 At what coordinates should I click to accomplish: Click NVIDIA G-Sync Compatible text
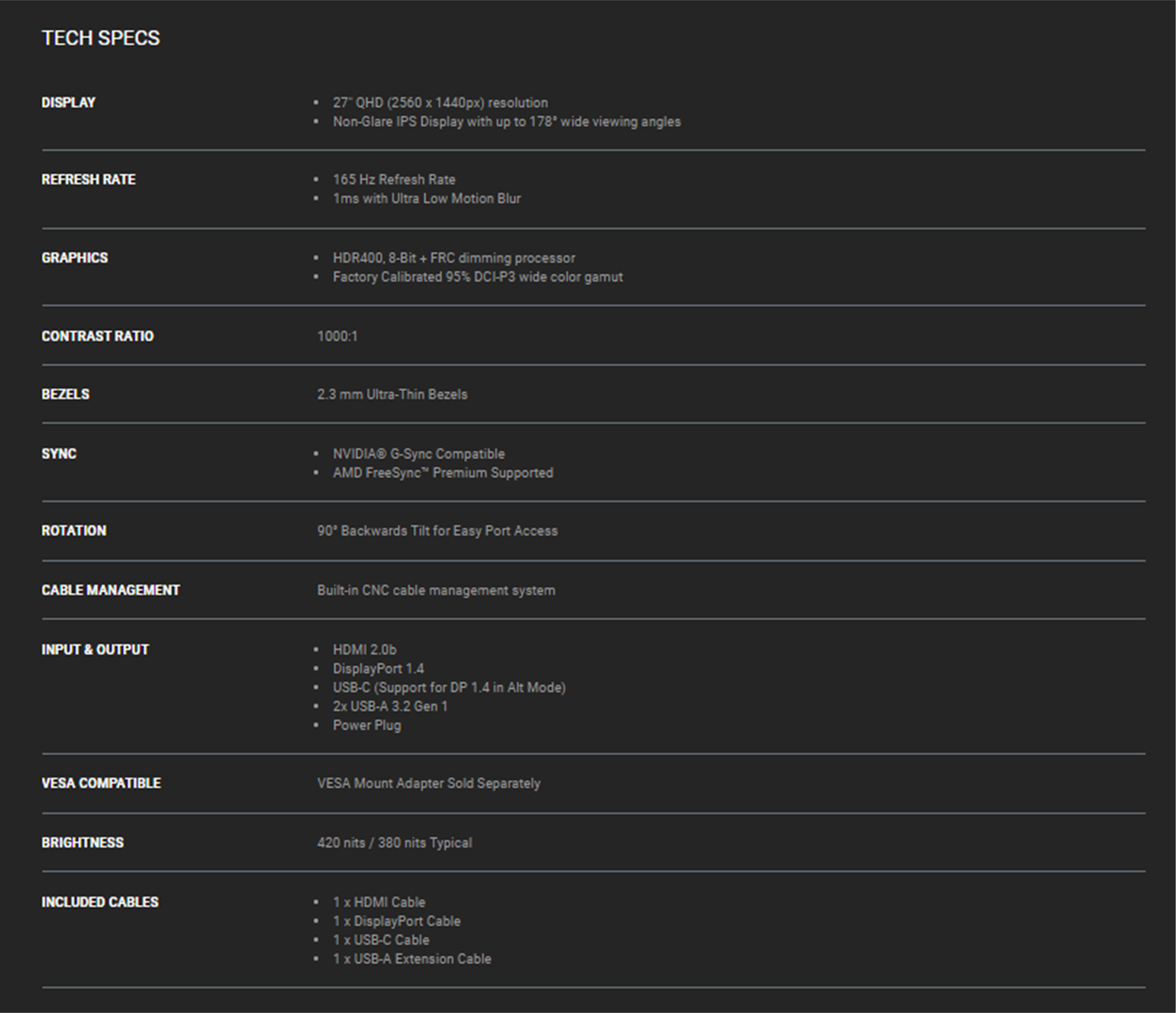point(418,454)
